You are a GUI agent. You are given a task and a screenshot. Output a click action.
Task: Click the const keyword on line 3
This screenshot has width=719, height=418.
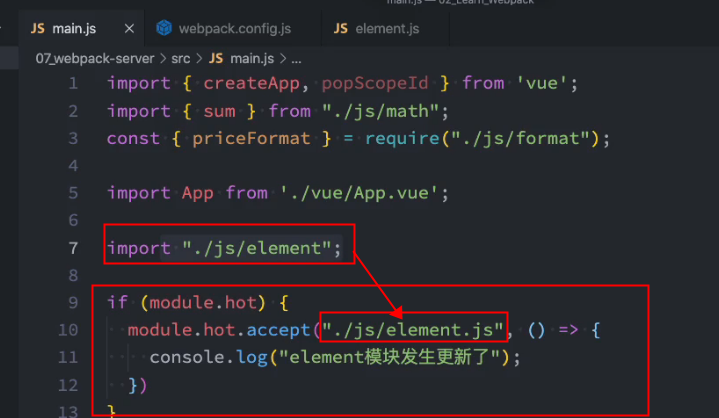click(x=133, y=138)
